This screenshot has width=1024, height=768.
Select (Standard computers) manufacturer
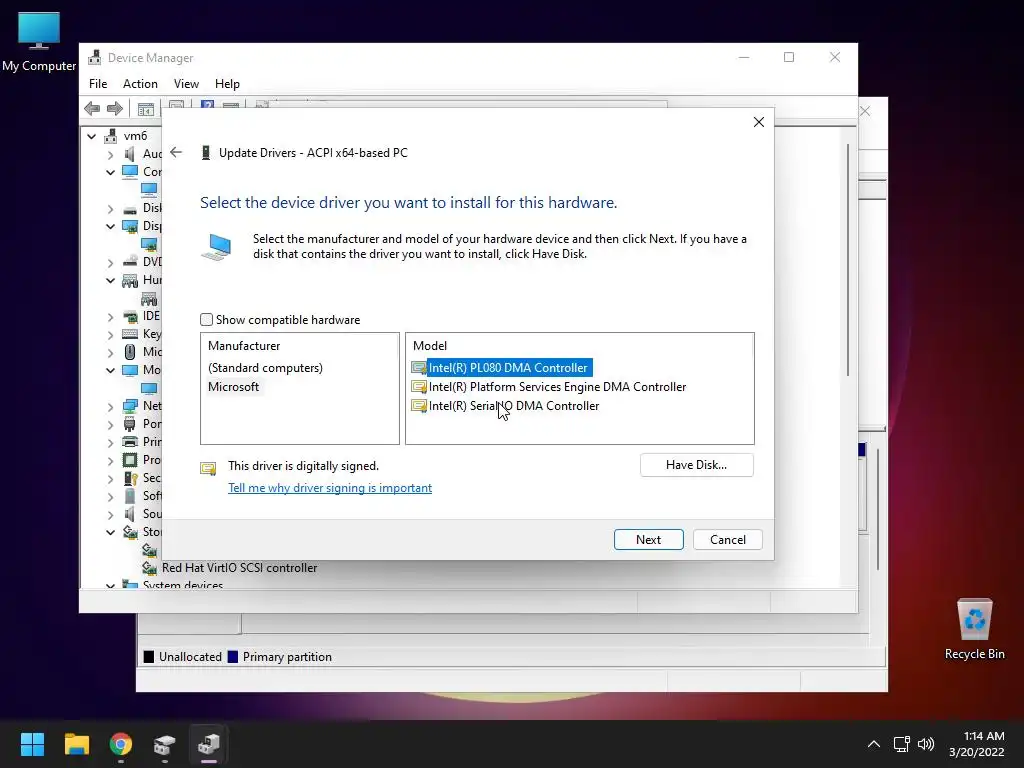point(265,368)
